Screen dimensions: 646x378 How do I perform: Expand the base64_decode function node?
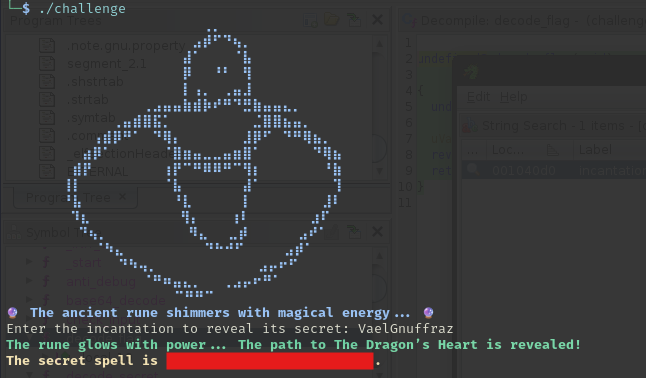[29, 299]
